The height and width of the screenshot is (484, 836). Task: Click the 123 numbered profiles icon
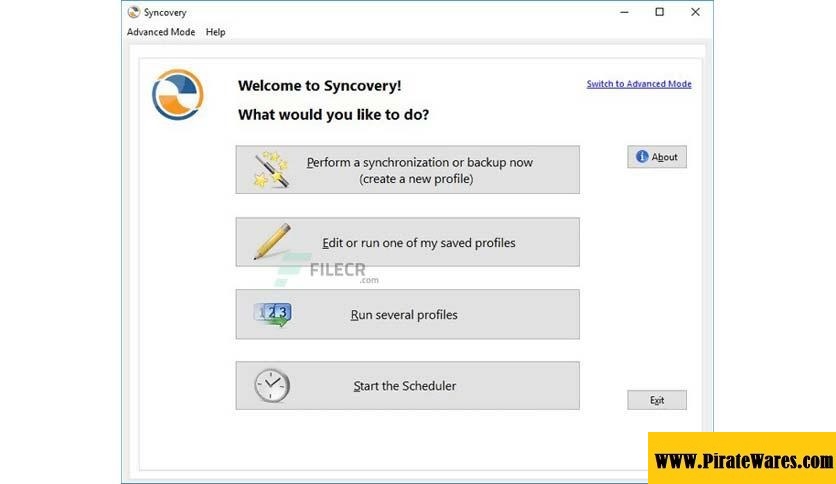click(x=271, y=314)
